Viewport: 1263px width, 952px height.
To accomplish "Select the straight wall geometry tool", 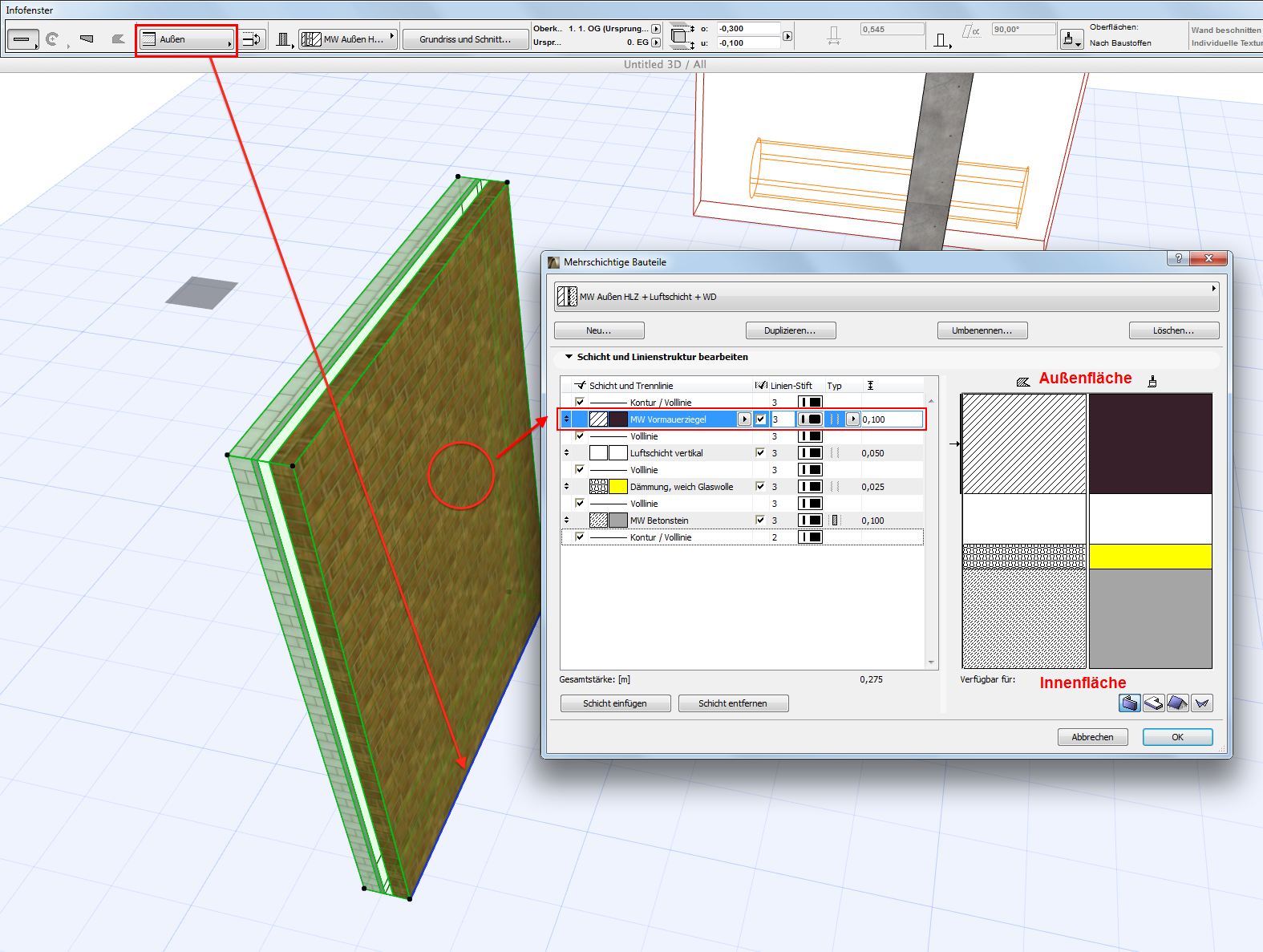I will 22,39.
